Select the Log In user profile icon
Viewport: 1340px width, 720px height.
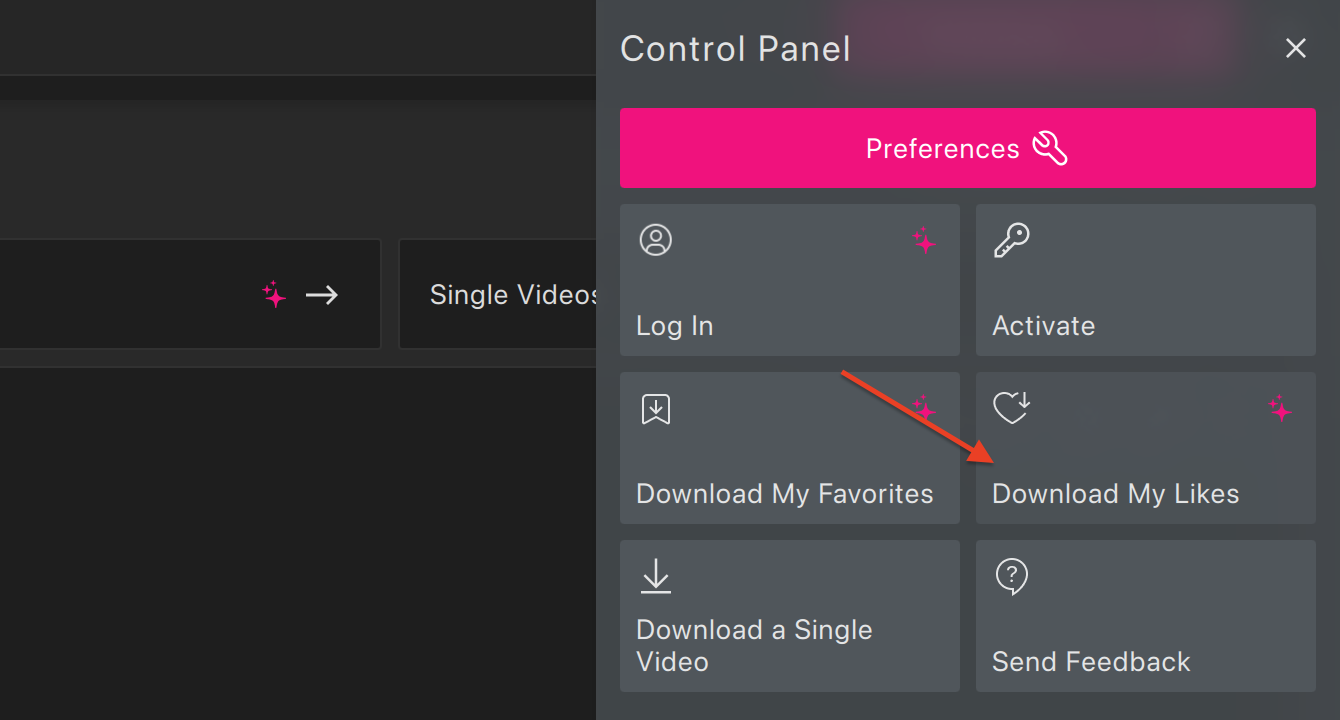tap(655, 240)
